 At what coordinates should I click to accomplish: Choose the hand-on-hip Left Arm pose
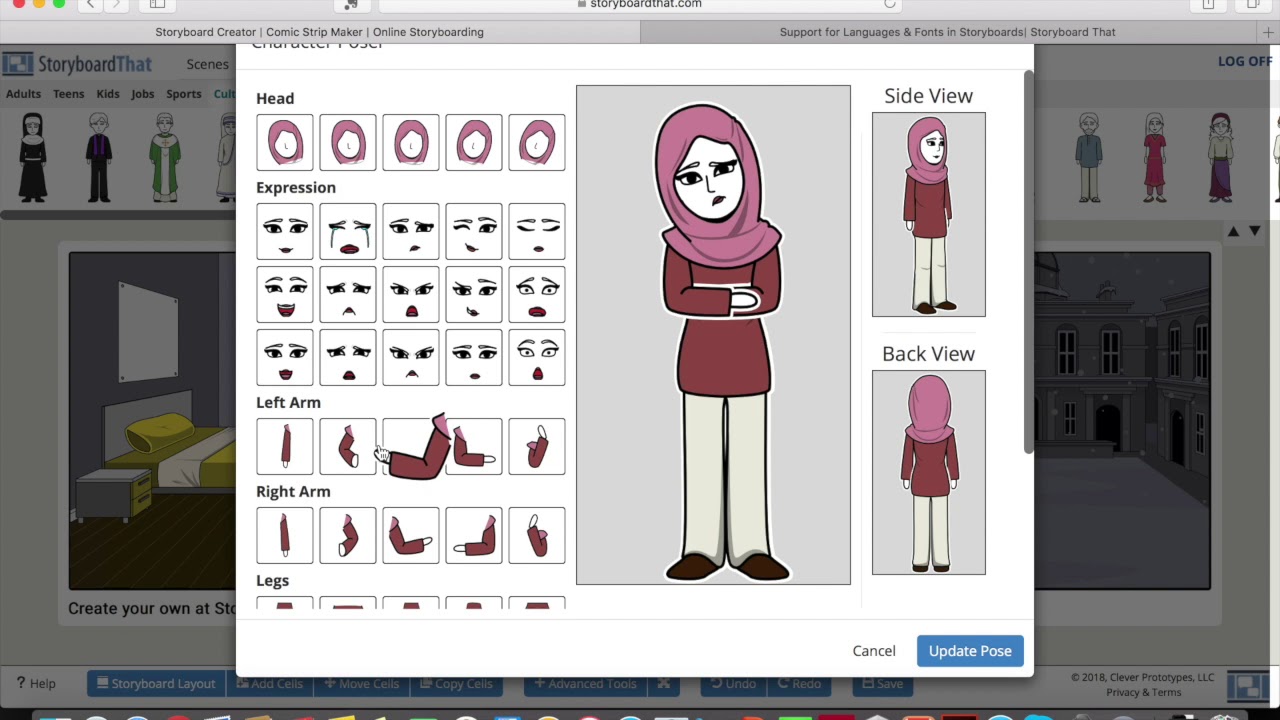pos(348,446)
